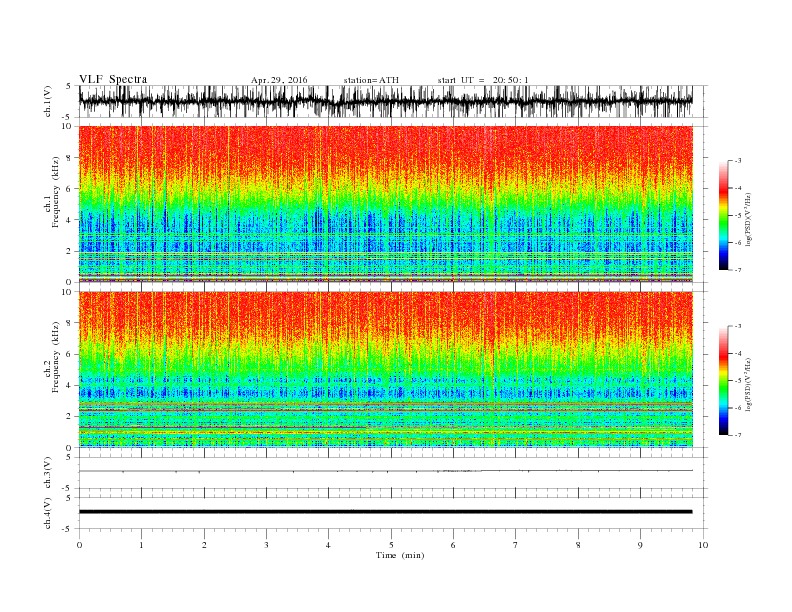792x612 pixels.
Task: Click the thick black ch.4 voltage trace
Action: pyautogui.click(x=385, y=512)
